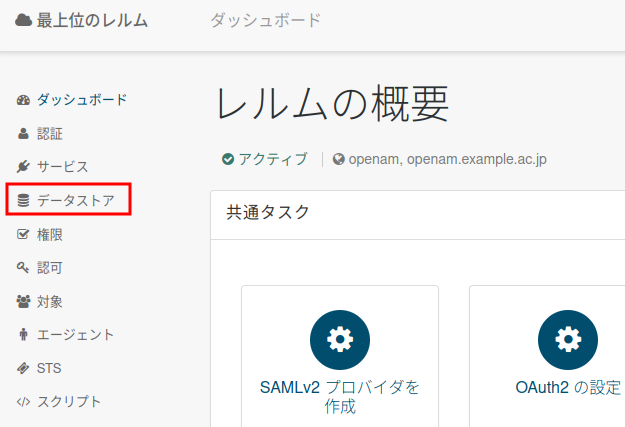This screenshot has width=625, height=427.
Task: Click the globe icon next to openam aliases
Action: (338, 159)
